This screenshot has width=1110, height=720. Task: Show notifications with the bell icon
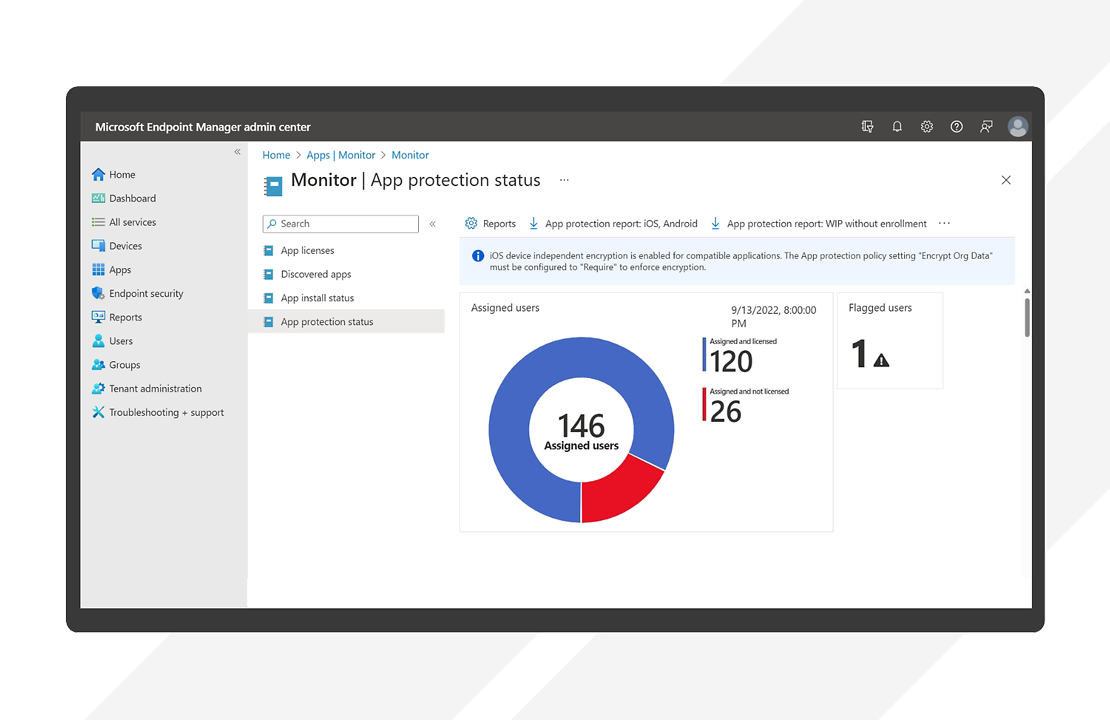pos(897,127)
